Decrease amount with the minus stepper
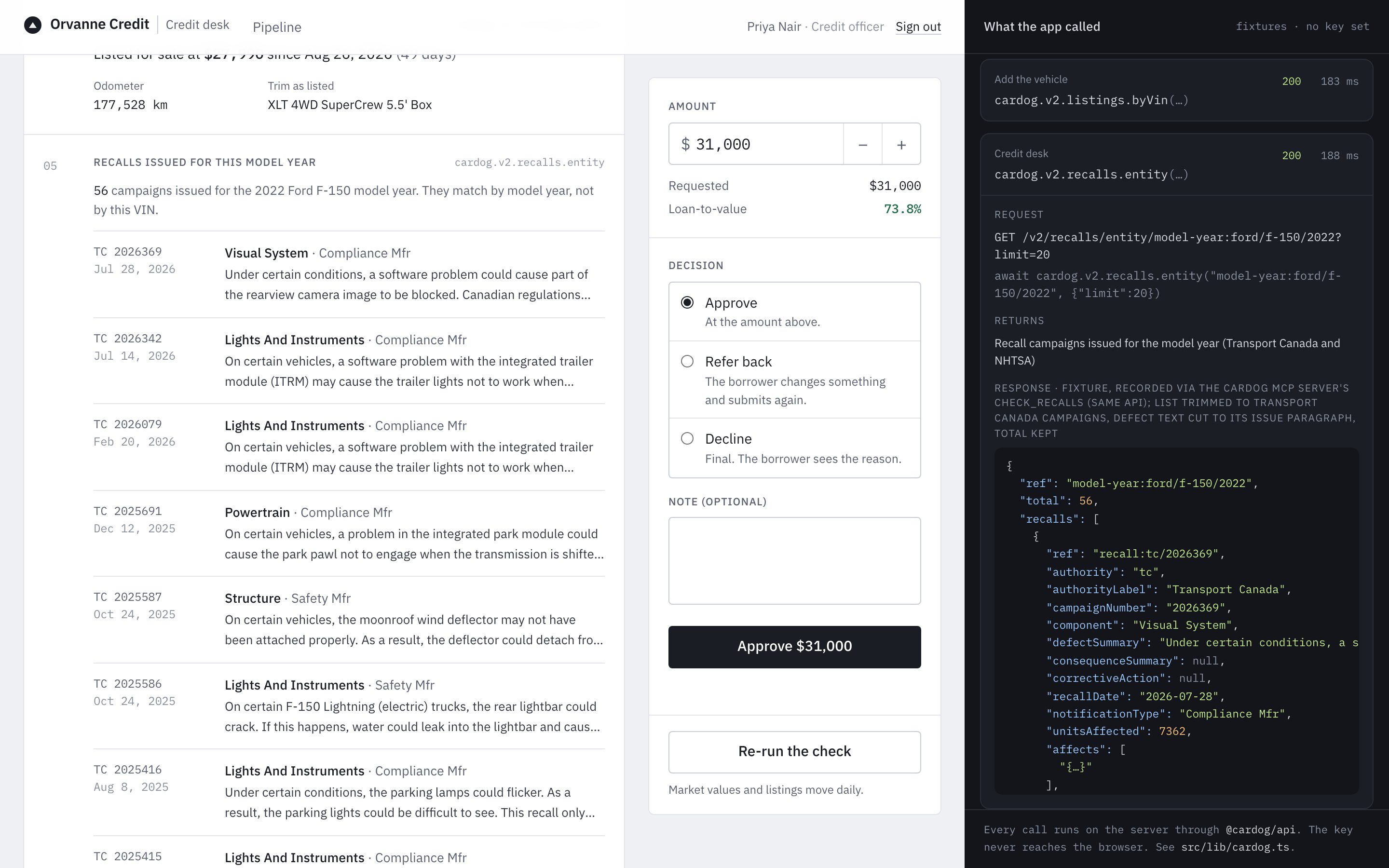Viewport: 1389px width, 868px height. [x=863, y=144]
